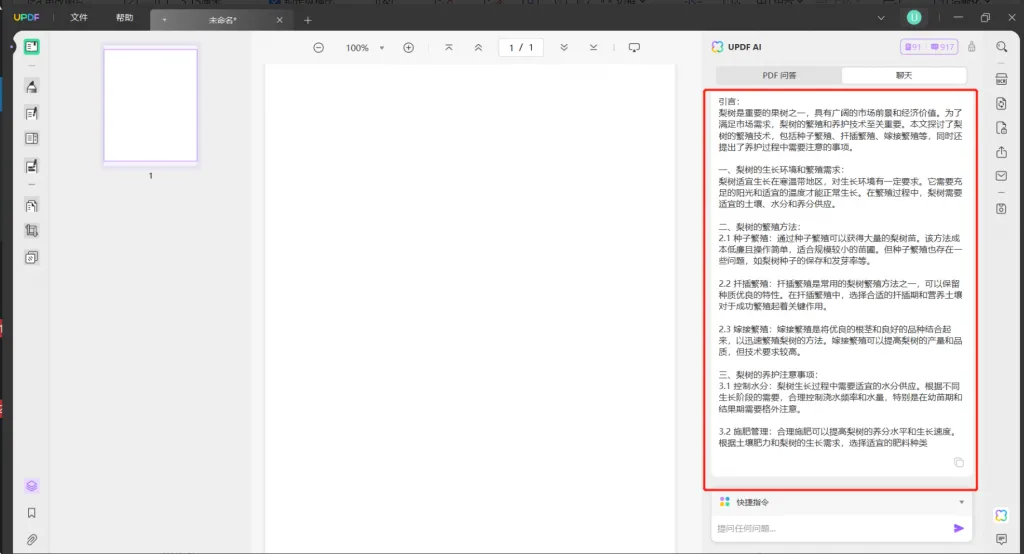Go to the first page arrow
This screenshot has width=1024, height=554.
point(449,48)
